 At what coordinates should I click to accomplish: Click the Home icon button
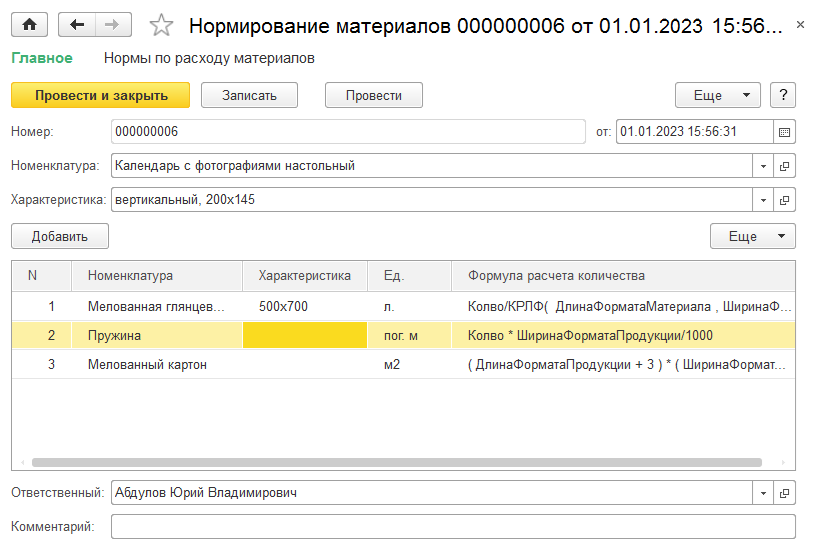click(29, 25)
